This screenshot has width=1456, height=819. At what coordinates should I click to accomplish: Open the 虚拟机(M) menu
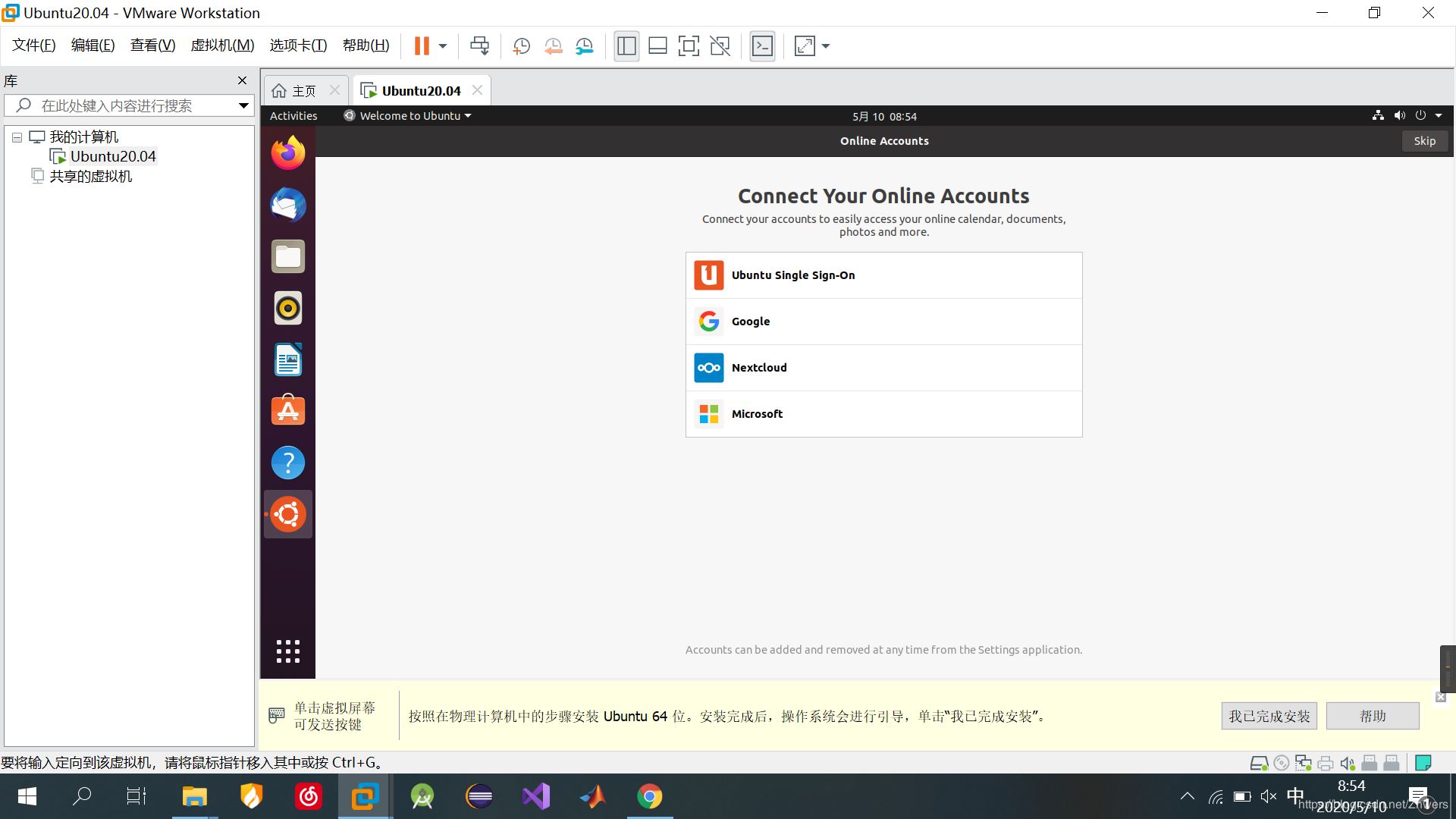pos(222,45)
